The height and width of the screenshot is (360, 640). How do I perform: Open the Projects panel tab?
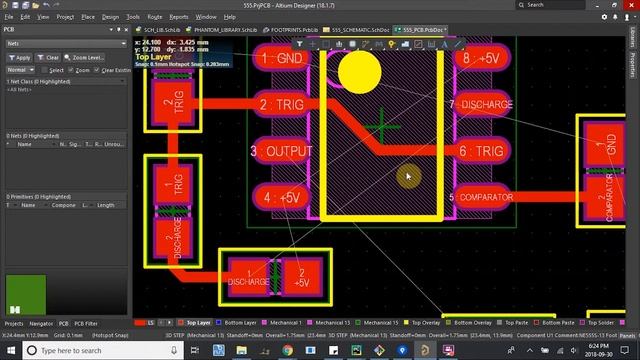14,324
